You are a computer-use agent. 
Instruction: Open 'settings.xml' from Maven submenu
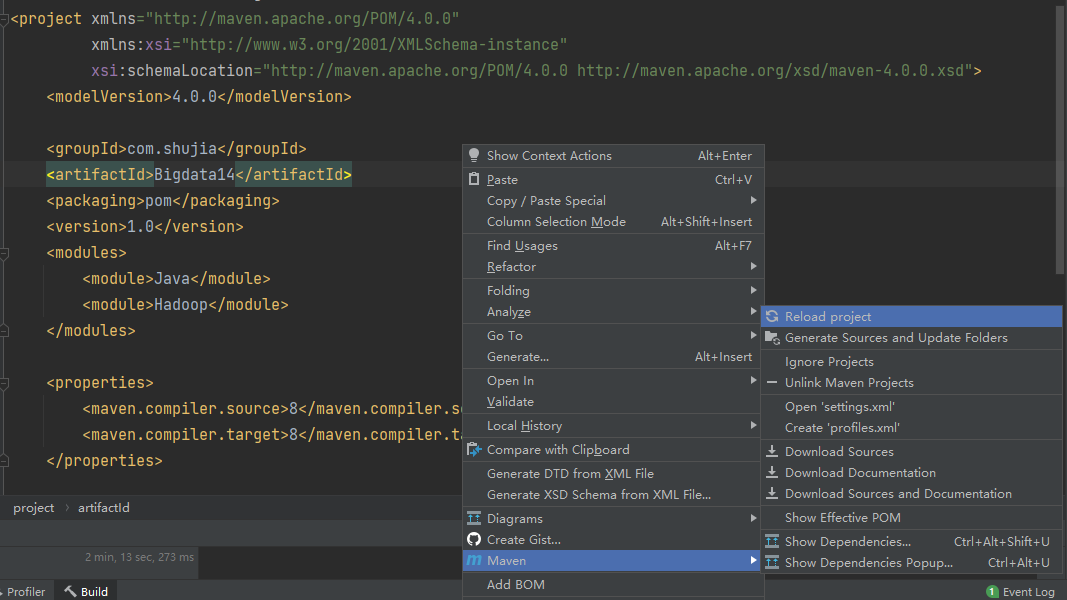click(839, 407)
